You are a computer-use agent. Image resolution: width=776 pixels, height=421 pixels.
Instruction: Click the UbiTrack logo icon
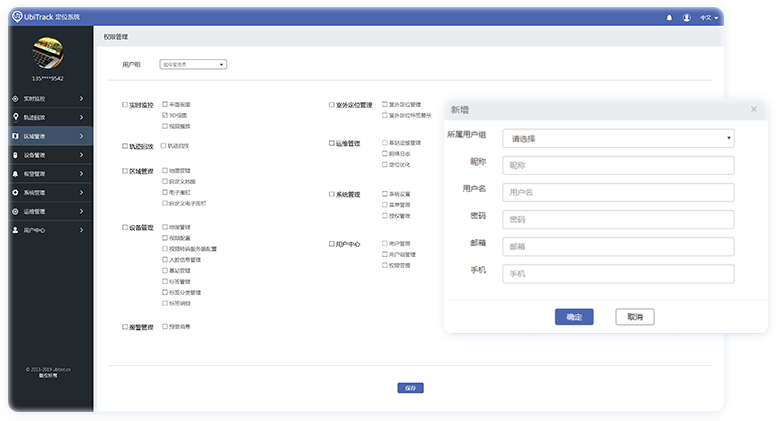[x=17, y=16]
